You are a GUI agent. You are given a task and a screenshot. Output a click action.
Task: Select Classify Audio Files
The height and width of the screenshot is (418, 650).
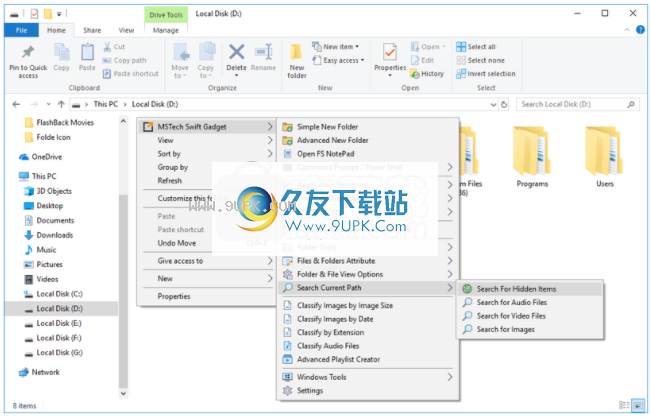[368, 346]
